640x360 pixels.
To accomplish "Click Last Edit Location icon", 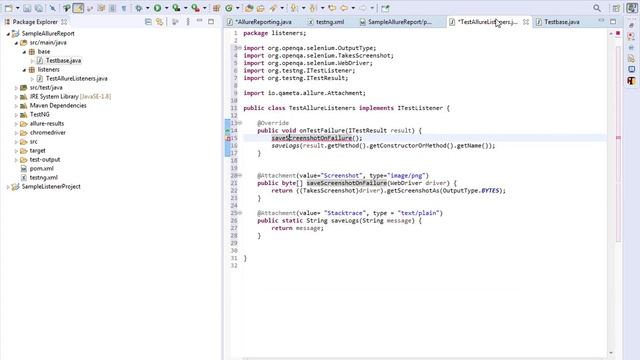I will 332,8.
